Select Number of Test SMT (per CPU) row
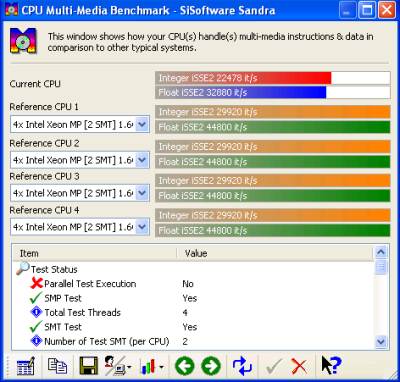400x382 pixels. [193, 341]
